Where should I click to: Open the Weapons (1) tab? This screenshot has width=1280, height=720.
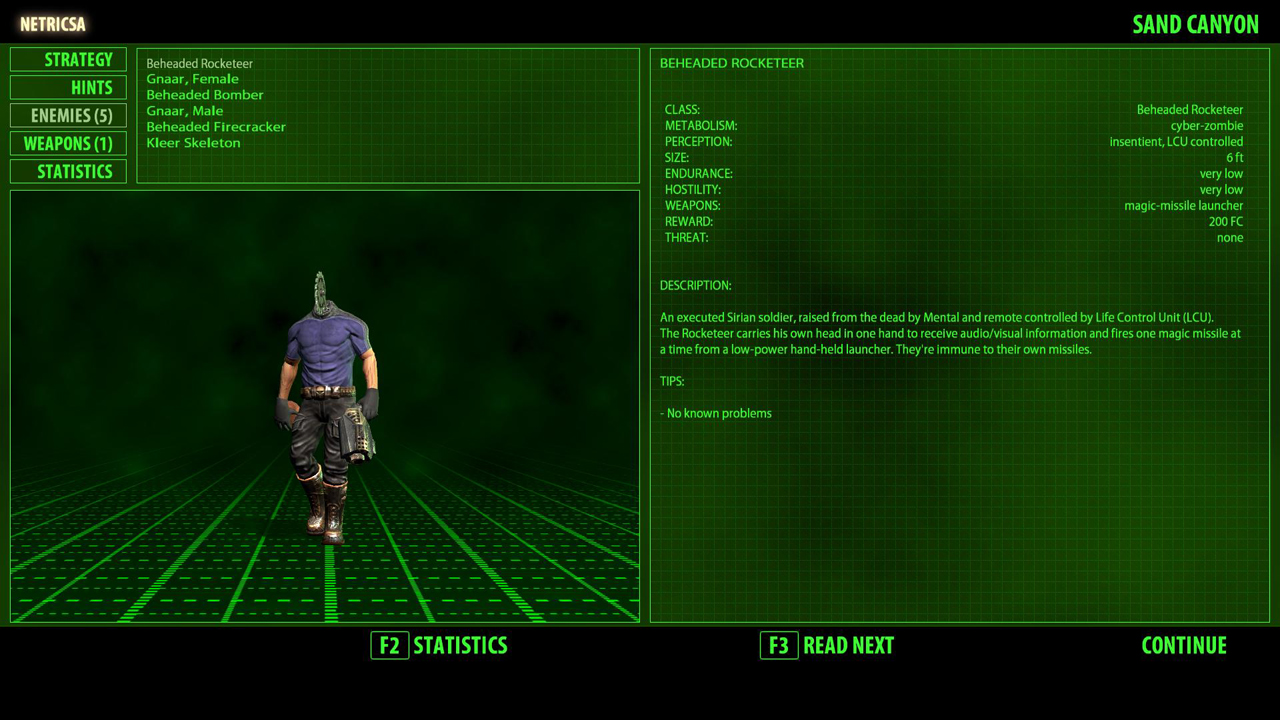click(x=68, y=143)
